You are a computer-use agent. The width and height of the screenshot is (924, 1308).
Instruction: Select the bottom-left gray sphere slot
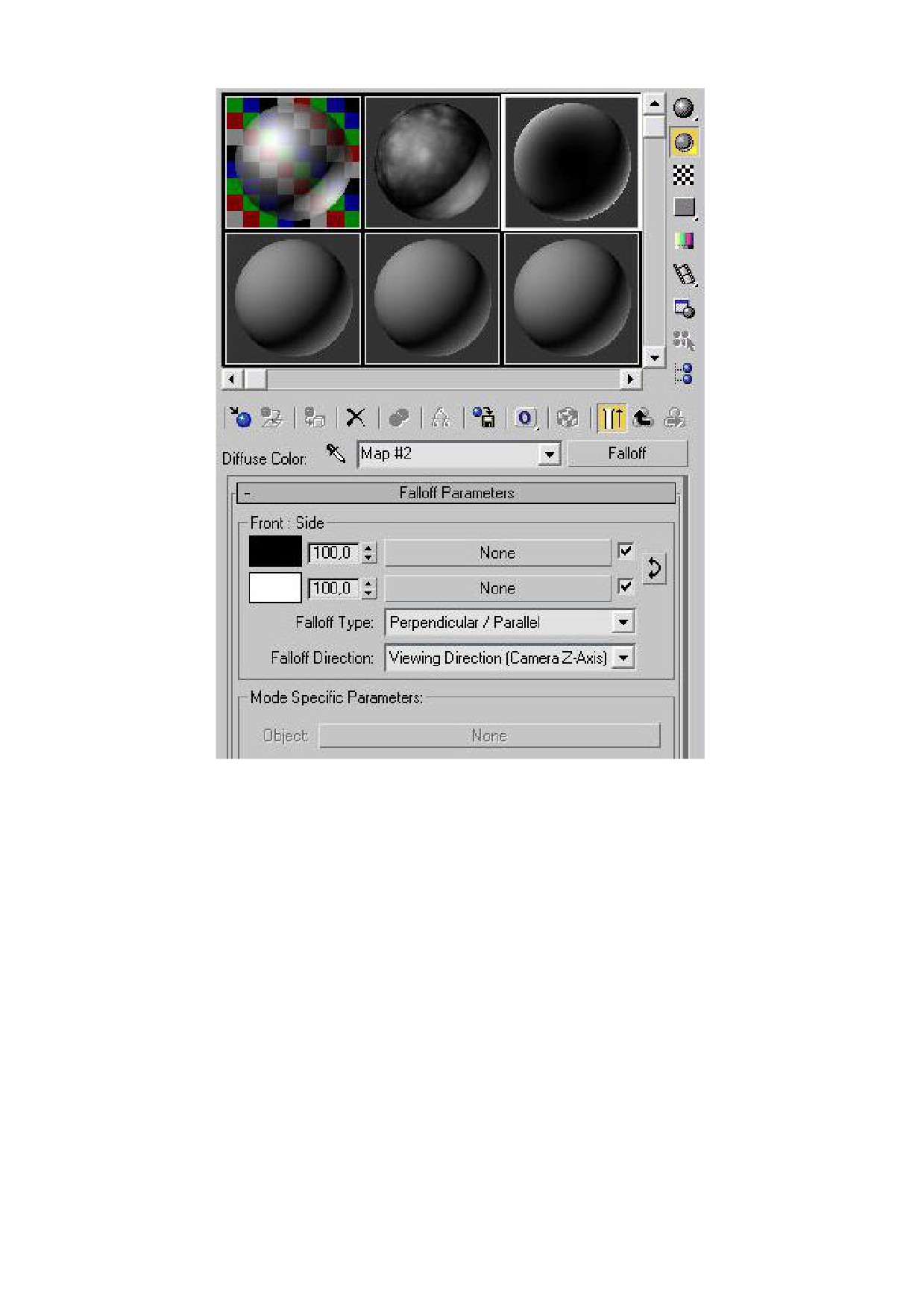[293, 298]
